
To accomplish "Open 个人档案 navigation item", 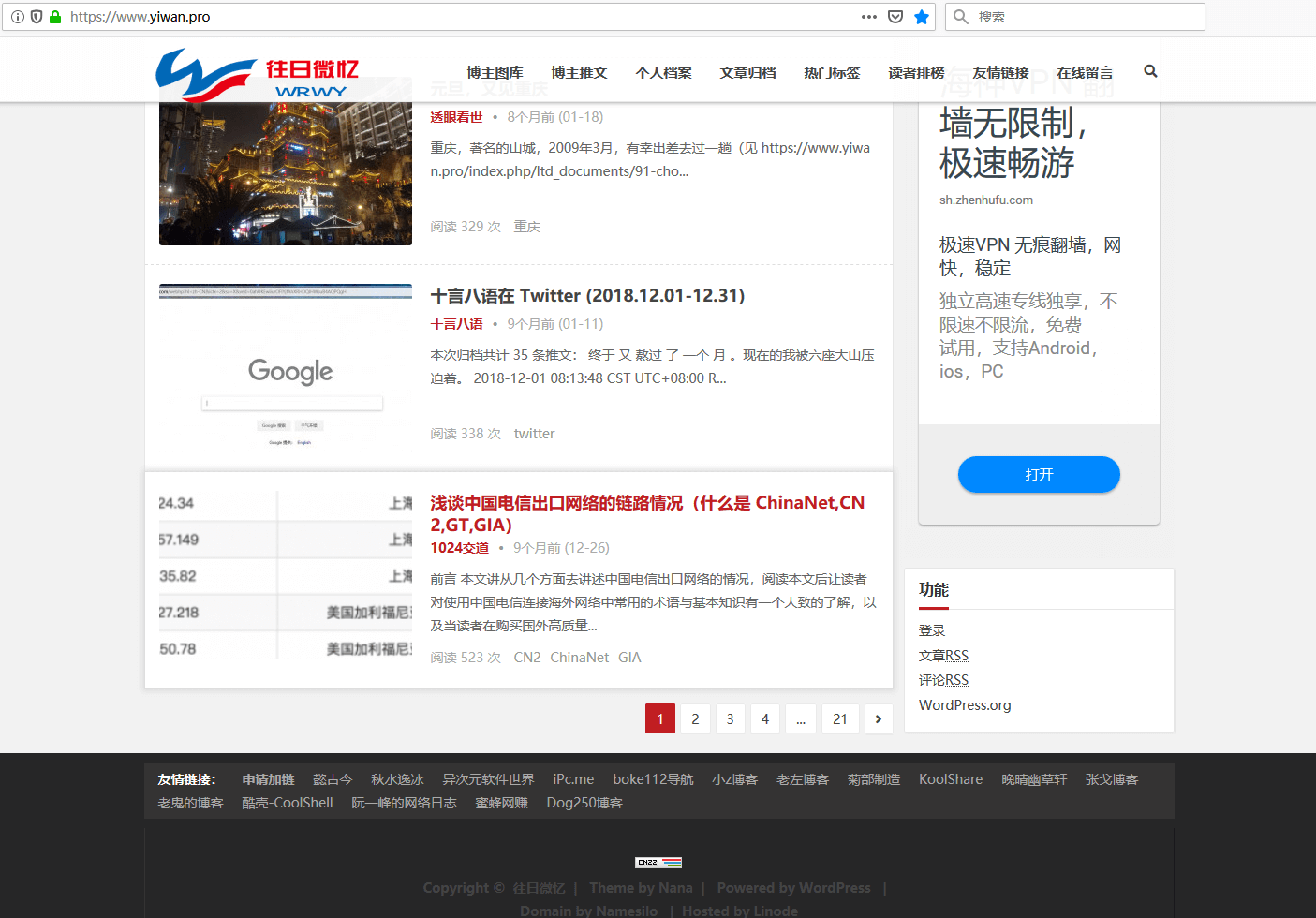I will (663, 73).
